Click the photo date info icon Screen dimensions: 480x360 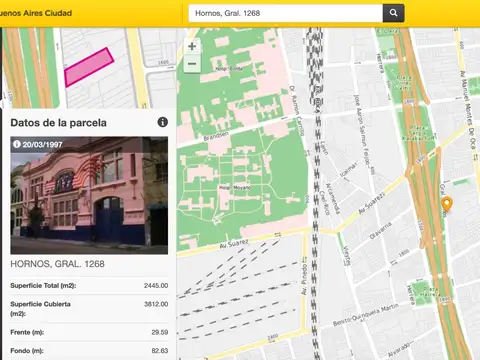coord(17,144)
